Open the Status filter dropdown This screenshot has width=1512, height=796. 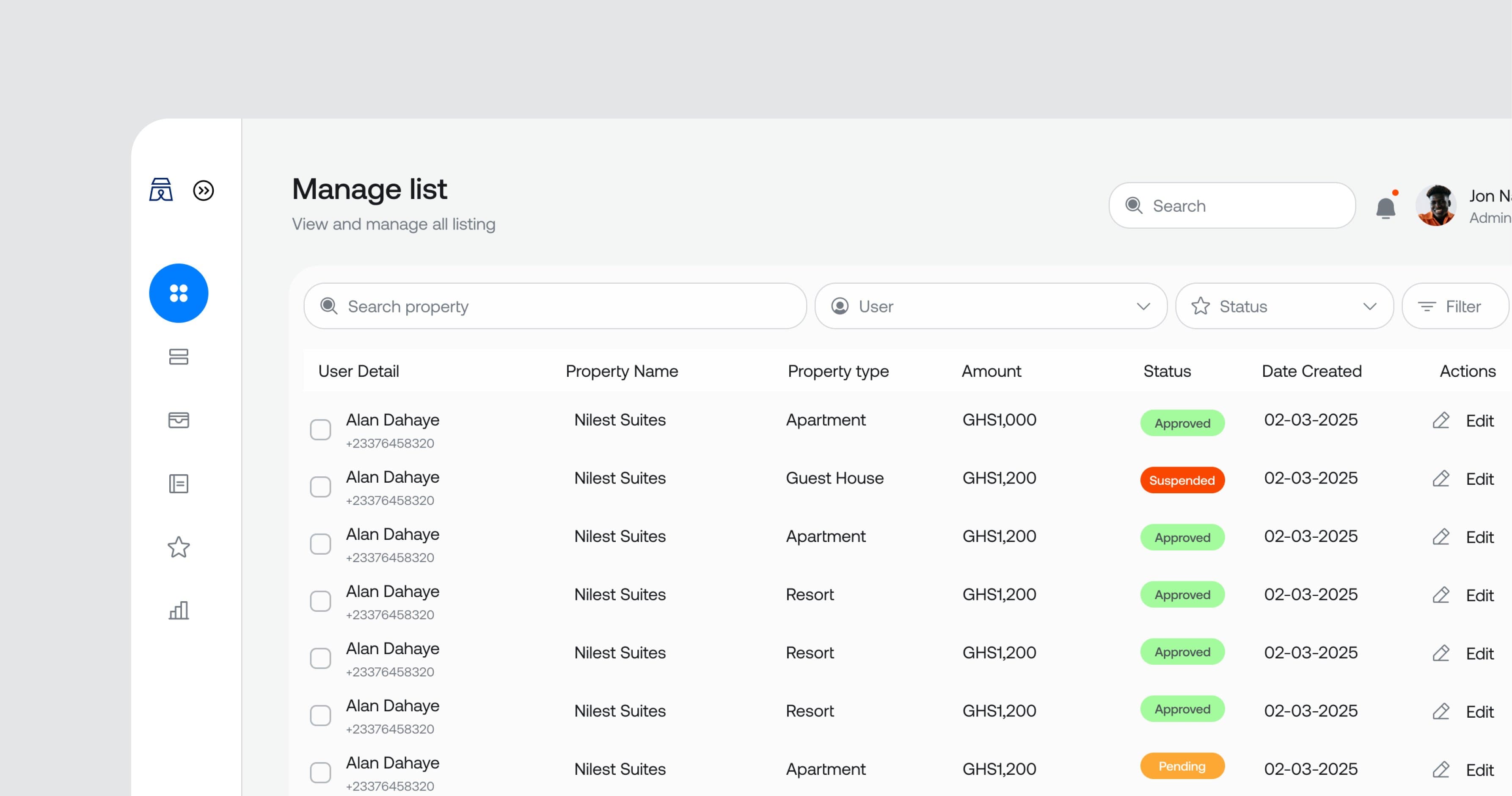(x=1283, y=306)
